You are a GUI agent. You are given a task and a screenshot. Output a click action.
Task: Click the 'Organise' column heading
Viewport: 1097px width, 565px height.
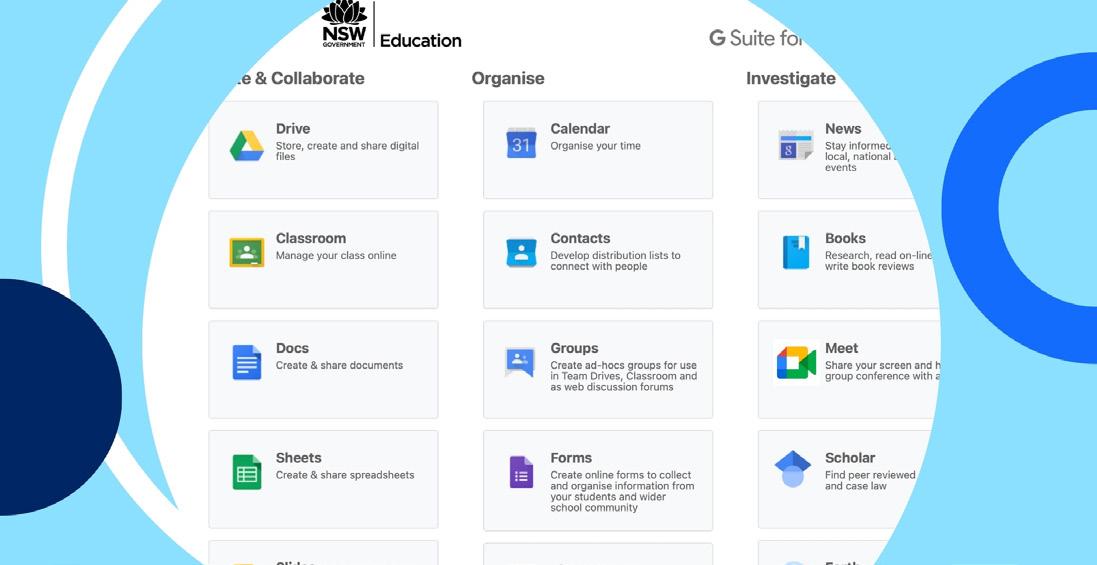[x=508, y=78]
